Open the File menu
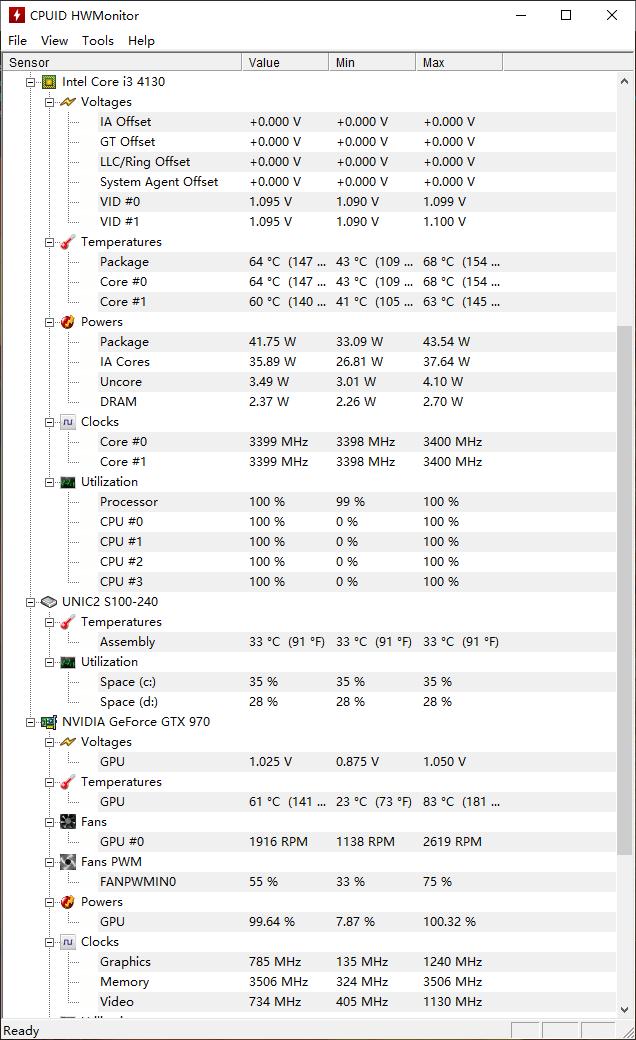This screenshot has width=636, height=1040. point(17,41)
